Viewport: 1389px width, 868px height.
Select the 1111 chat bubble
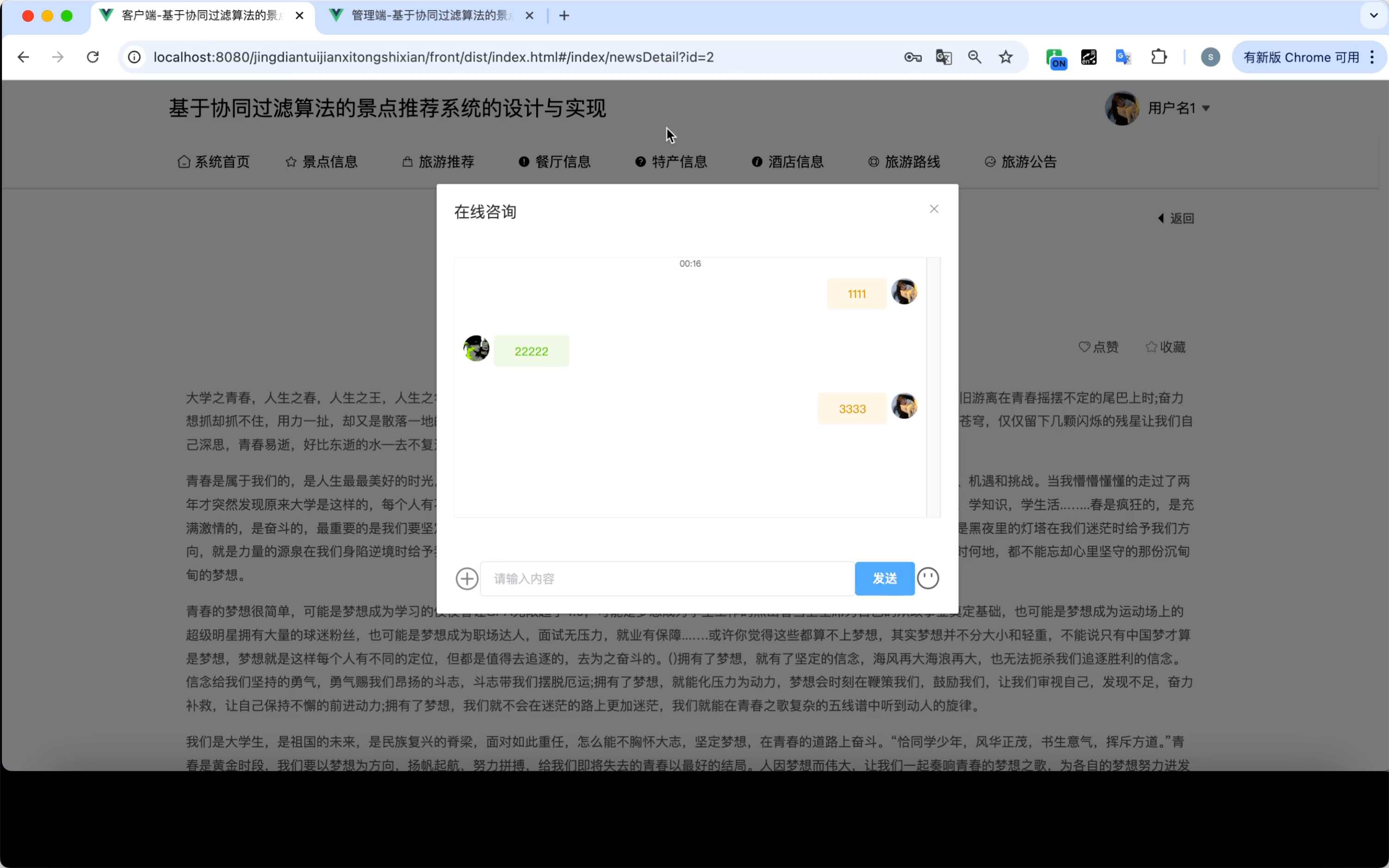[x=856, y=294]
